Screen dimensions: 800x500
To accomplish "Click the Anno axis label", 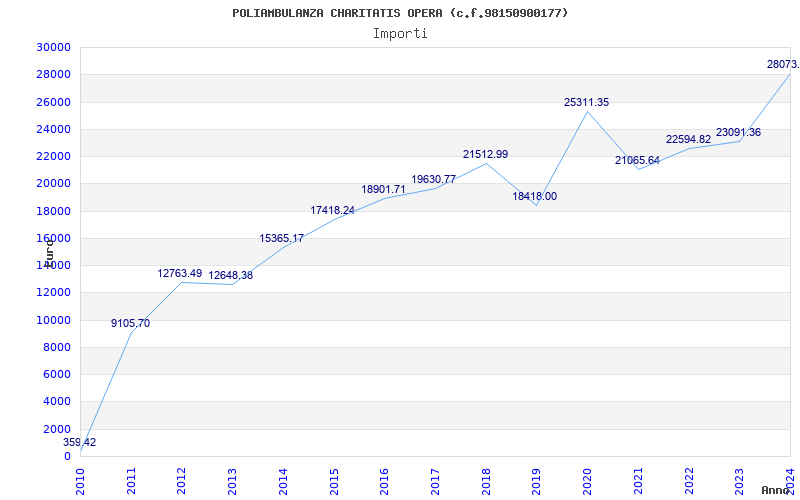I will [x=776, y=490].
